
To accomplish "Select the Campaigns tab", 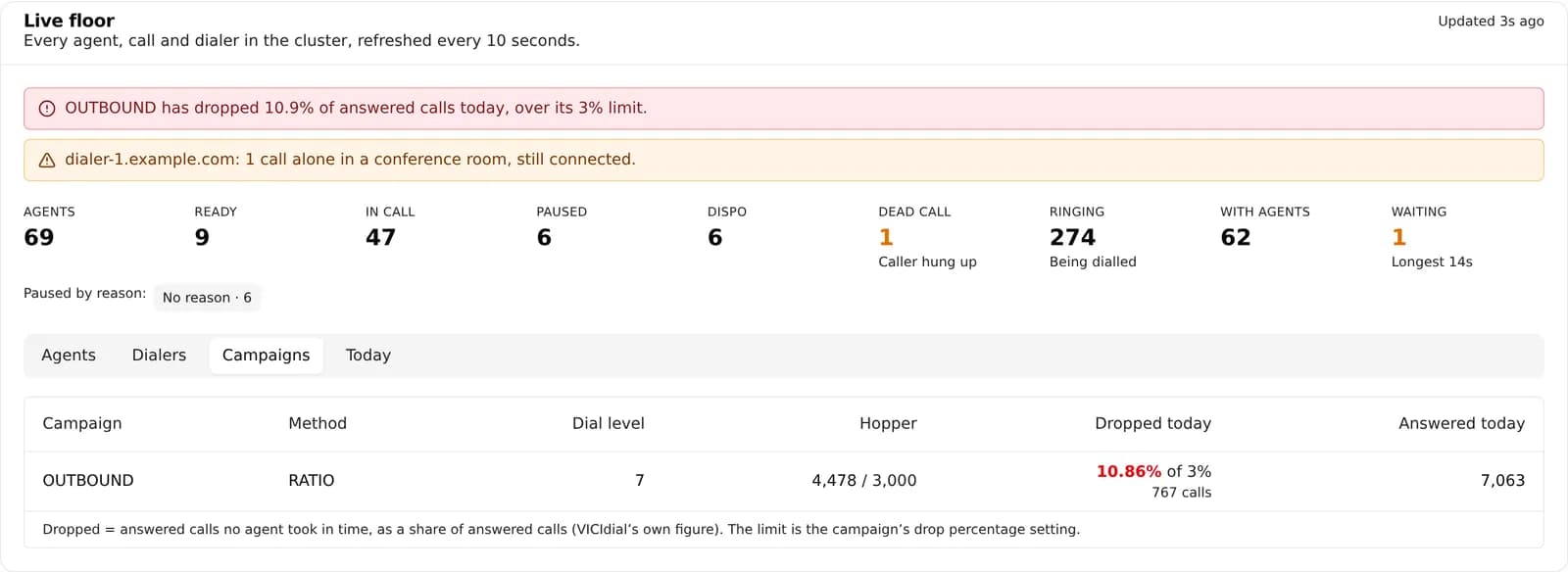I will coord(266,356).
